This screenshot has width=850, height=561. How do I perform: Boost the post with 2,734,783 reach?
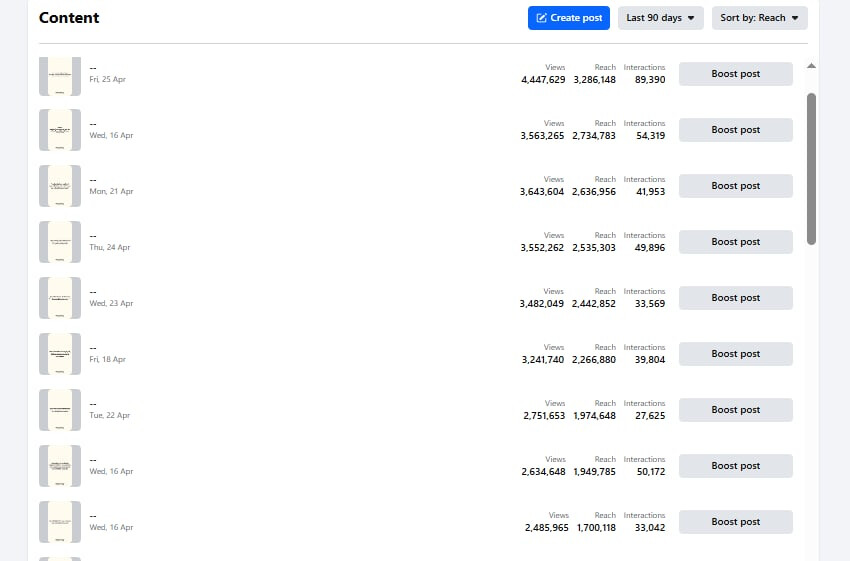[x=736, y=130]
